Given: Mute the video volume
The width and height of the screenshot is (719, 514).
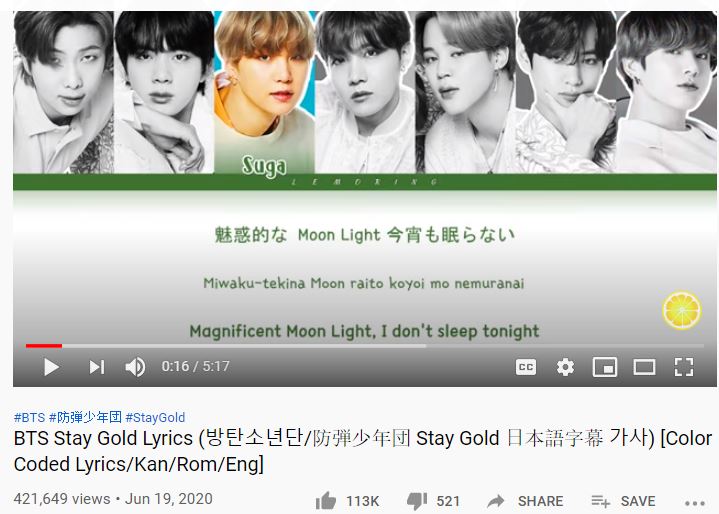Looking at the screenshot, I should (135, 367).
